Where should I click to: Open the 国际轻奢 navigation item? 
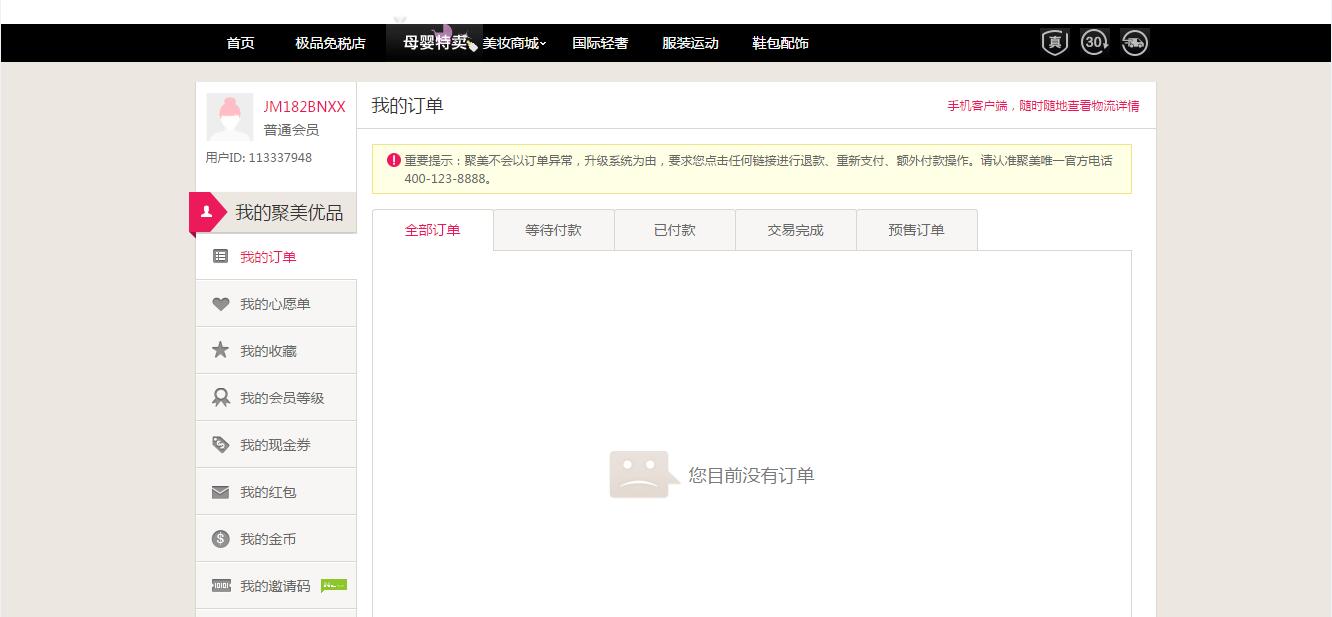600,43
